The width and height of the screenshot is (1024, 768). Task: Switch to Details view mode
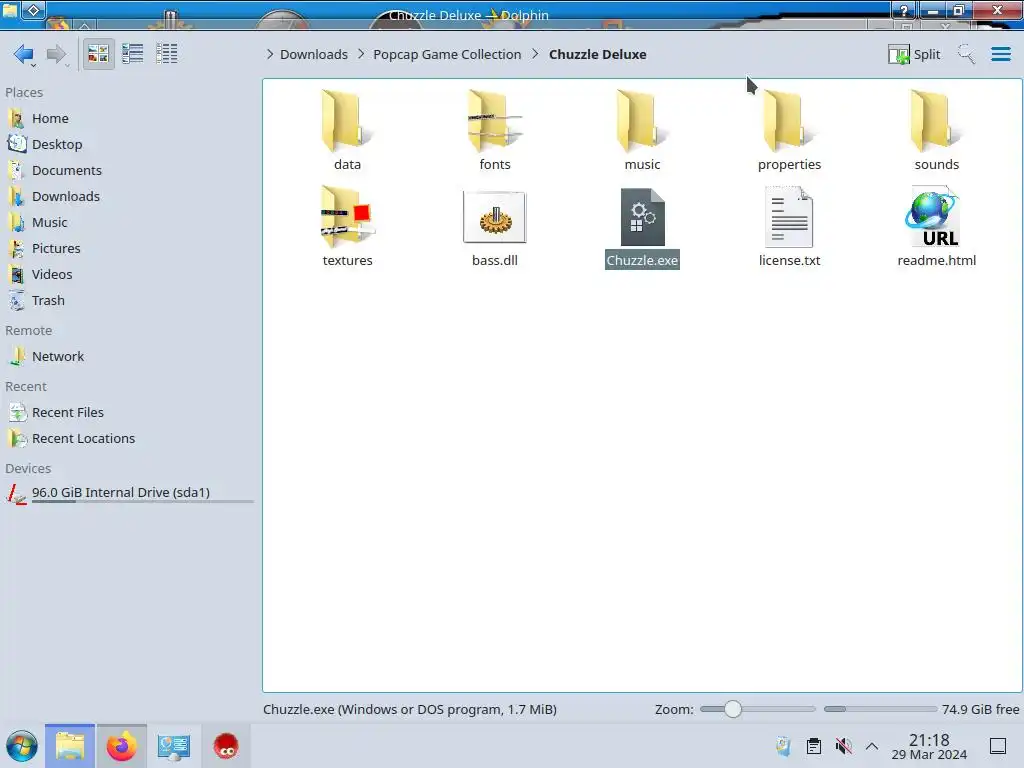[x=167, y=54]
